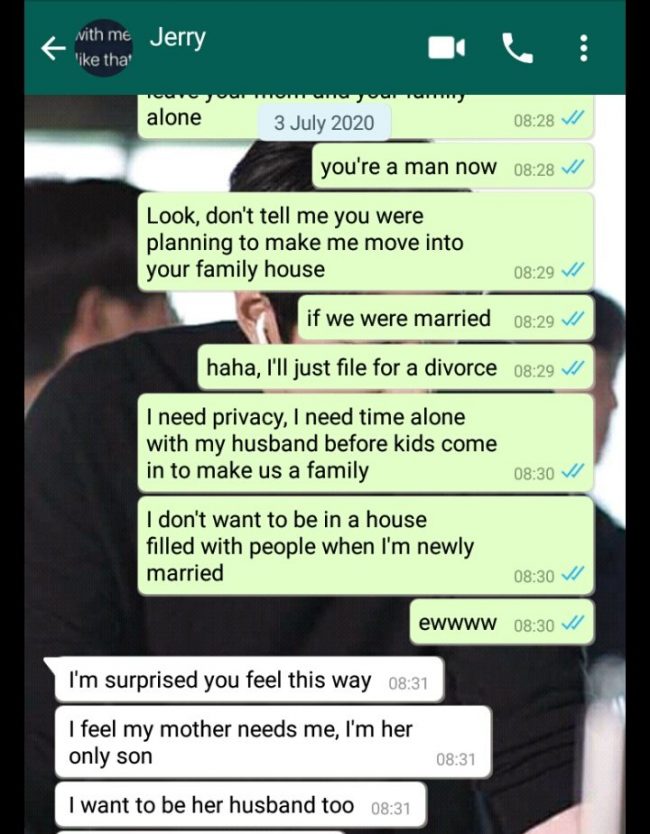This screenshot has width=650, height=834.
Task: Start a video call with Jerry
Action: pos(447,48)
